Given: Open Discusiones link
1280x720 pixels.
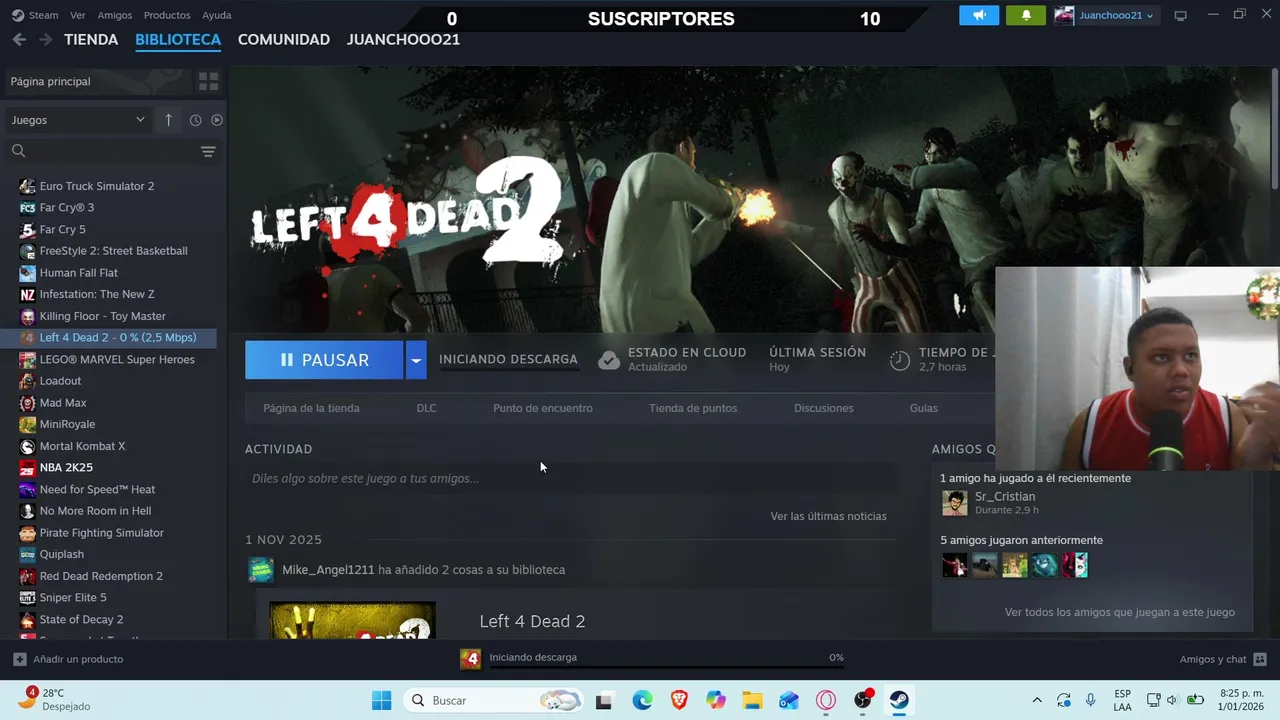Looking at the screenshot, I should (824, 408).
